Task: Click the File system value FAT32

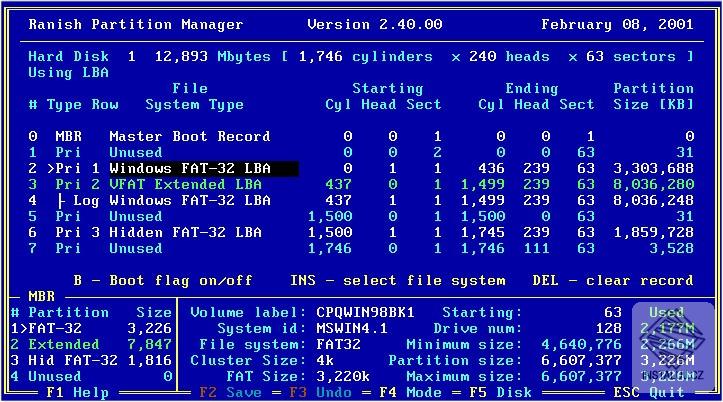Action: (338, 344)
